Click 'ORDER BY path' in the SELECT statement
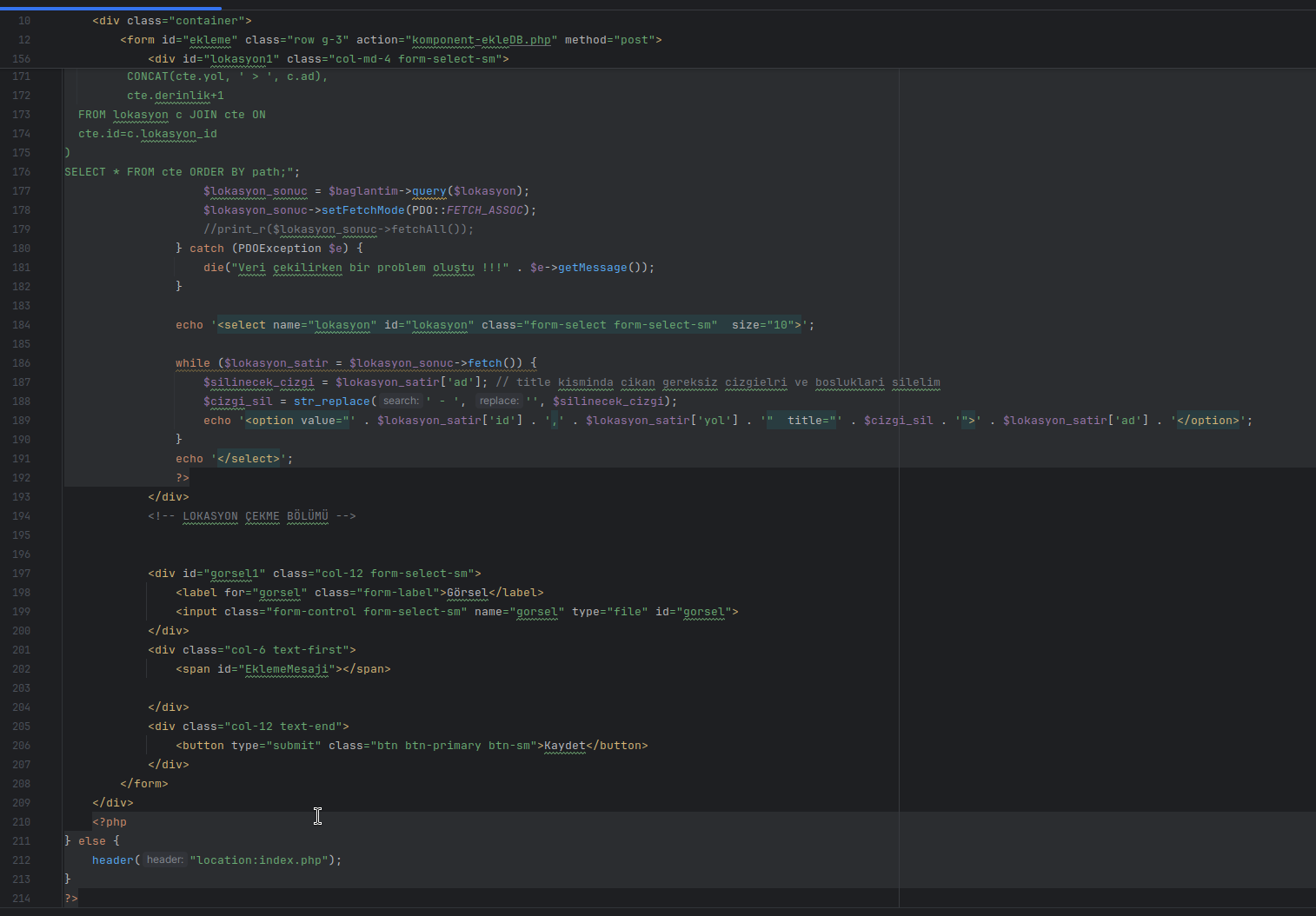This screenshot has width=1316, height=916. (x=235, y=172)
